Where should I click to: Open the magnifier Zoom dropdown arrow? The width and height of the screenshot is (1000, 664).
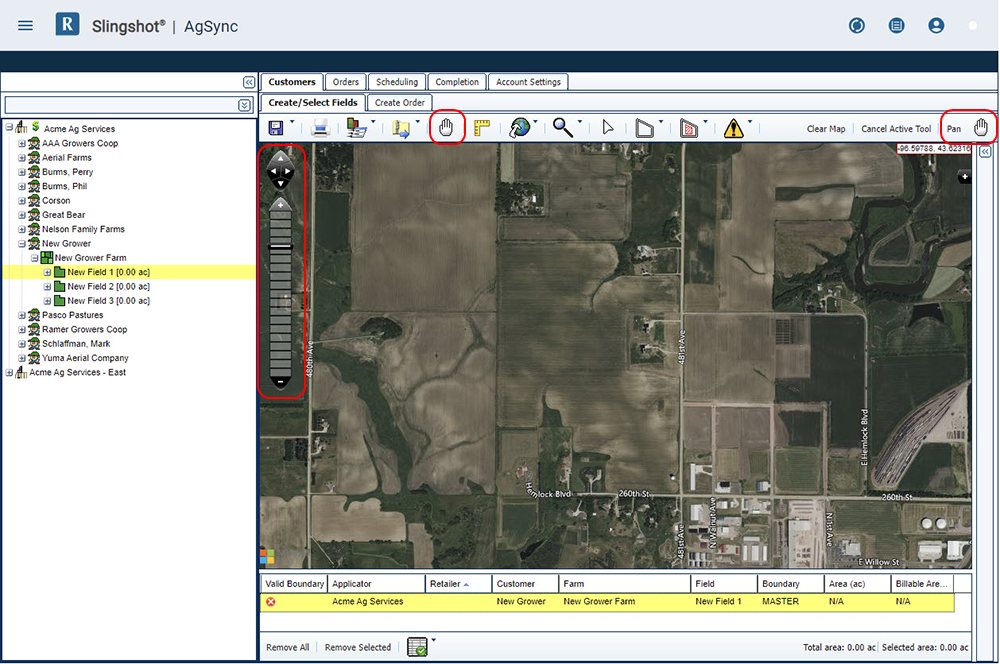(x=579, y=121)
